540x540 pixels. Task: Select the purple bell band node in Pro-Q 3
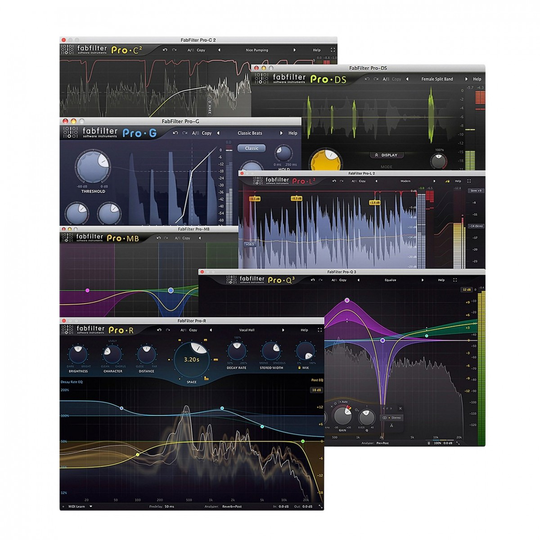coord(347,300)
